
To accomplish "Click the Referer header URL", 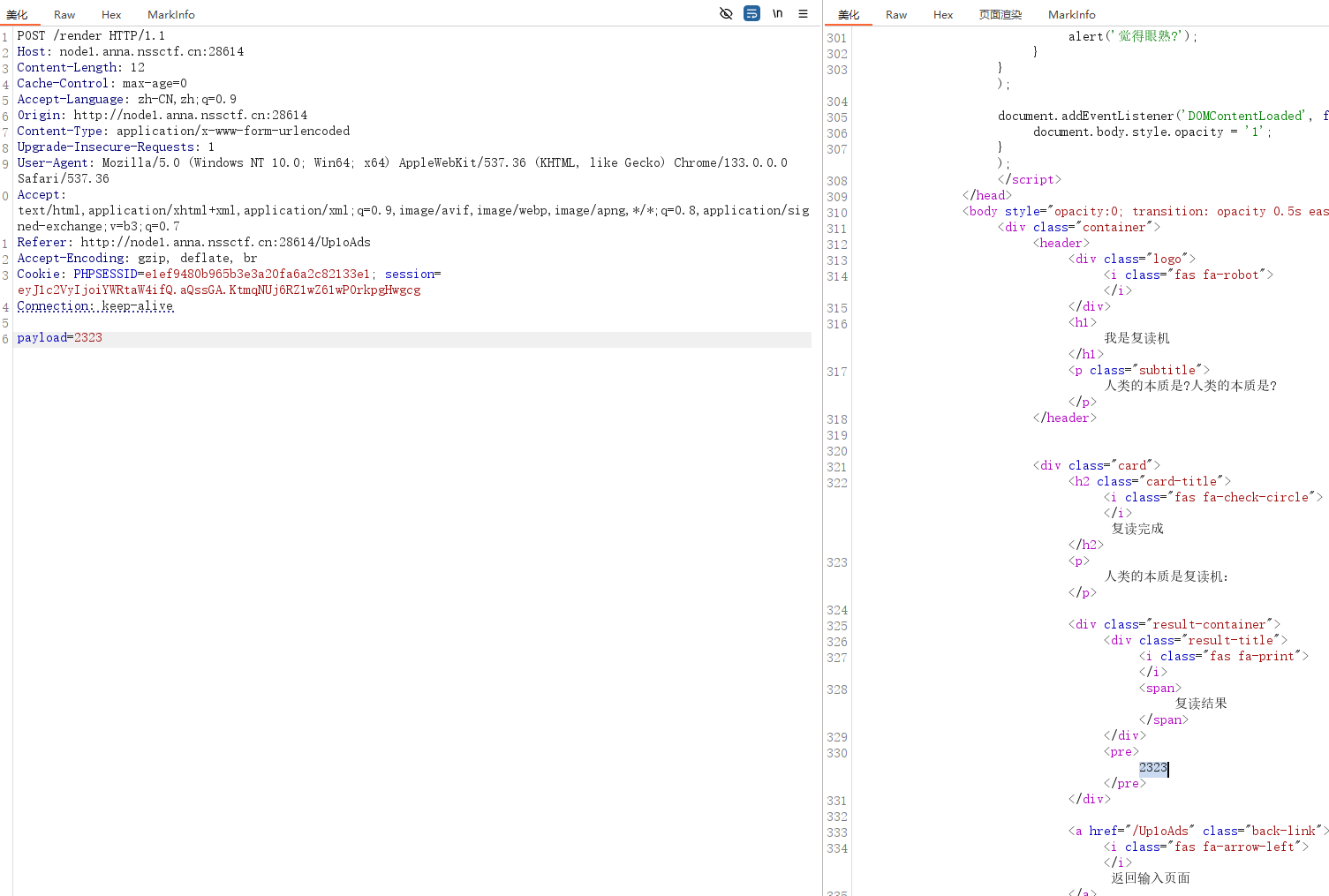I will click(x=225, y=243).
